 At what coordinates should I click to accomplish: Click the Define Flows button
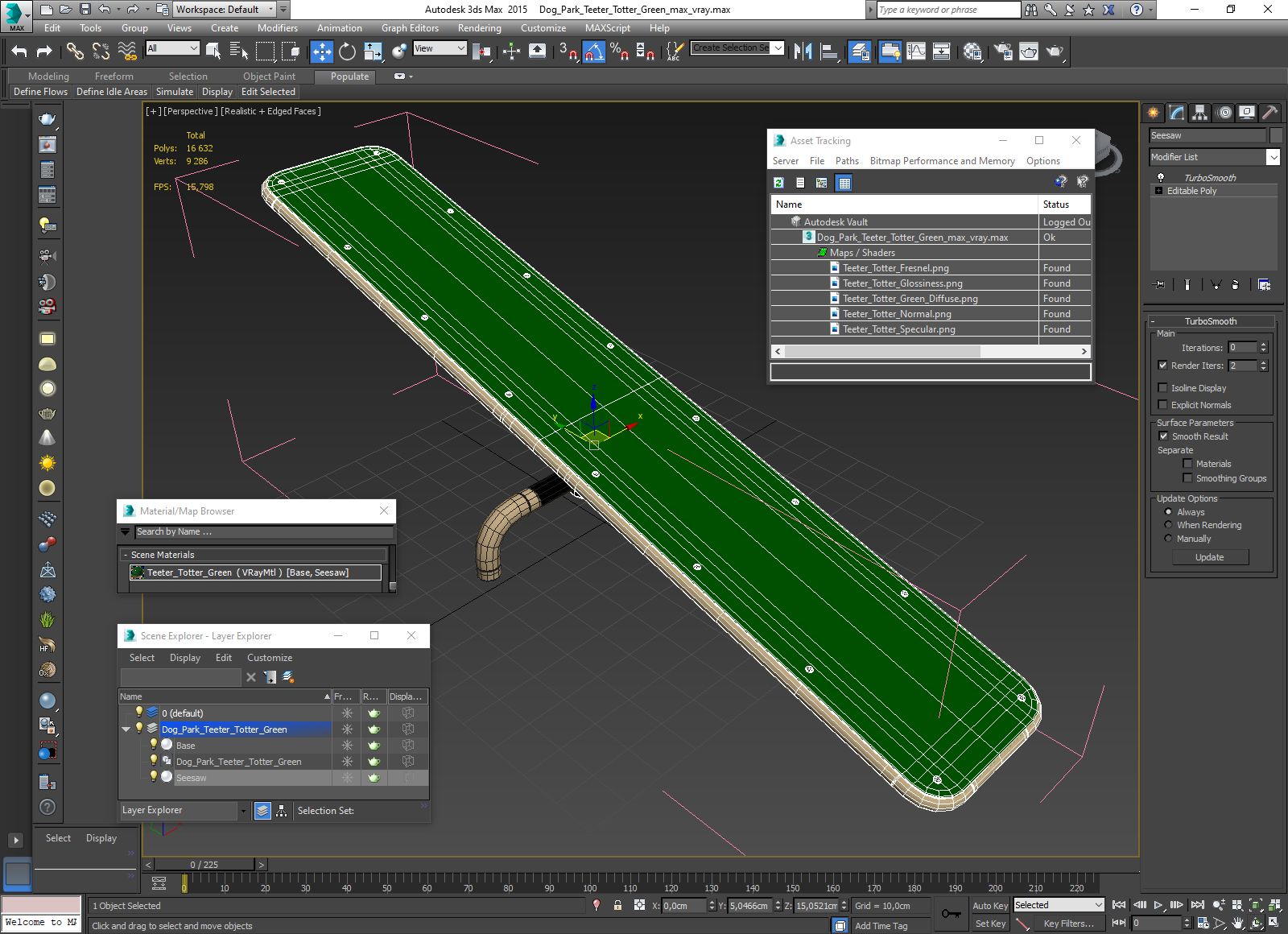tap(40, 92)
